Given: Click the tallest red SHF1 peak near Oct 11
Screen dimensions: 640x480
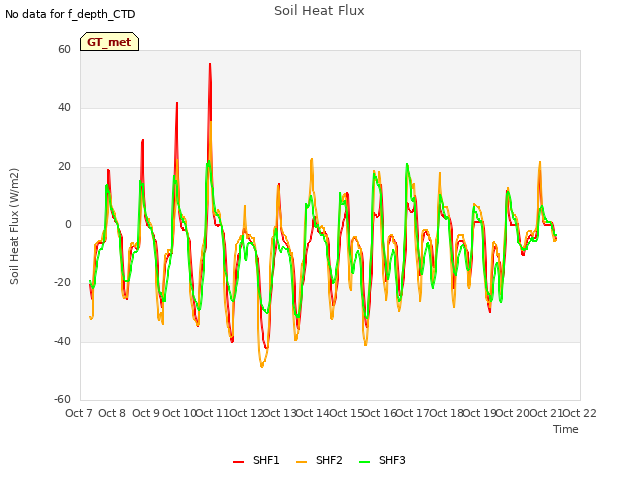Looking at the screenshot, I should pos(210,64).
